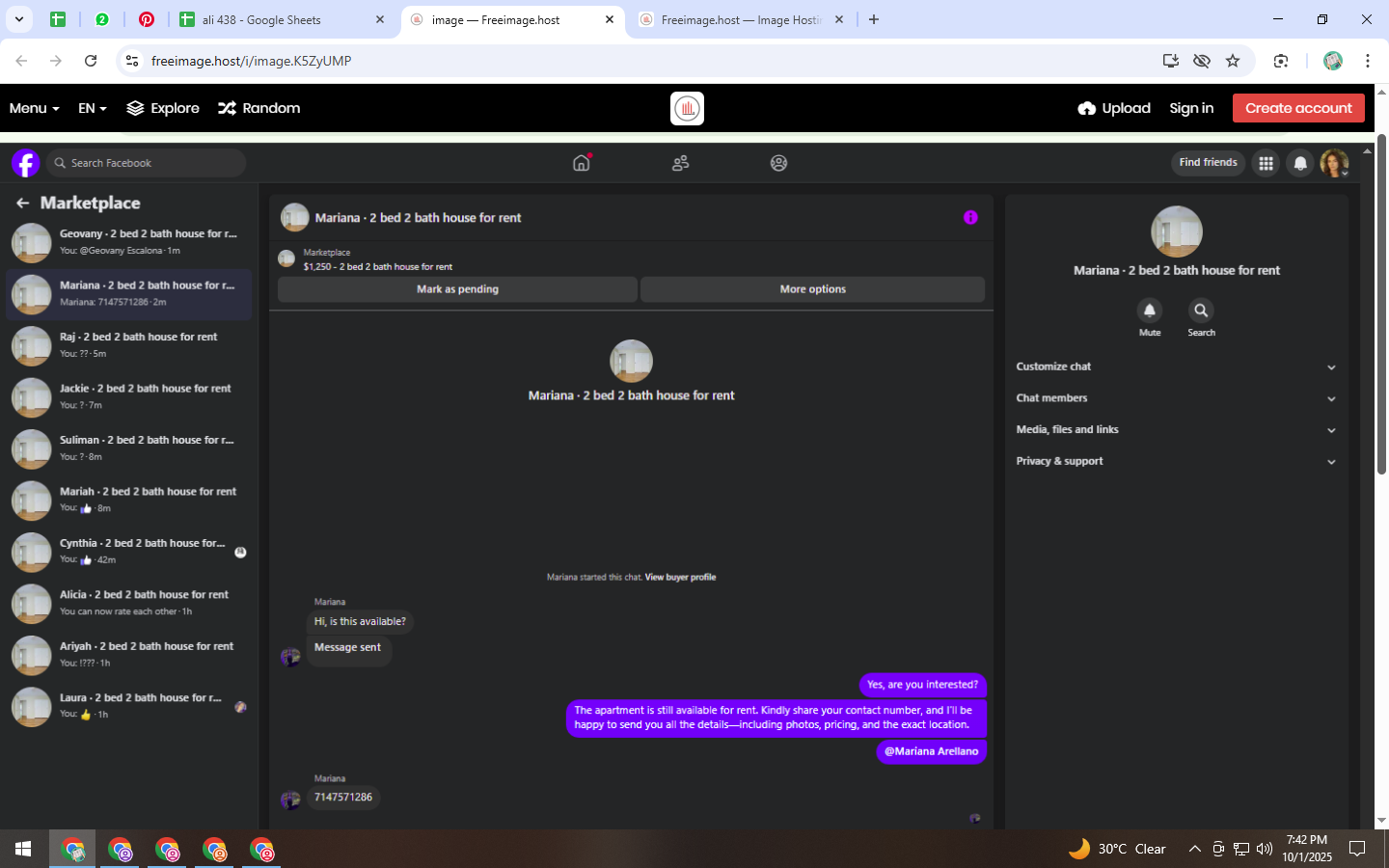Image resolution: width=1389 pixels, height=868 pixels.
Task: Show hidden system tray icons
Action: pos(1194,849)
